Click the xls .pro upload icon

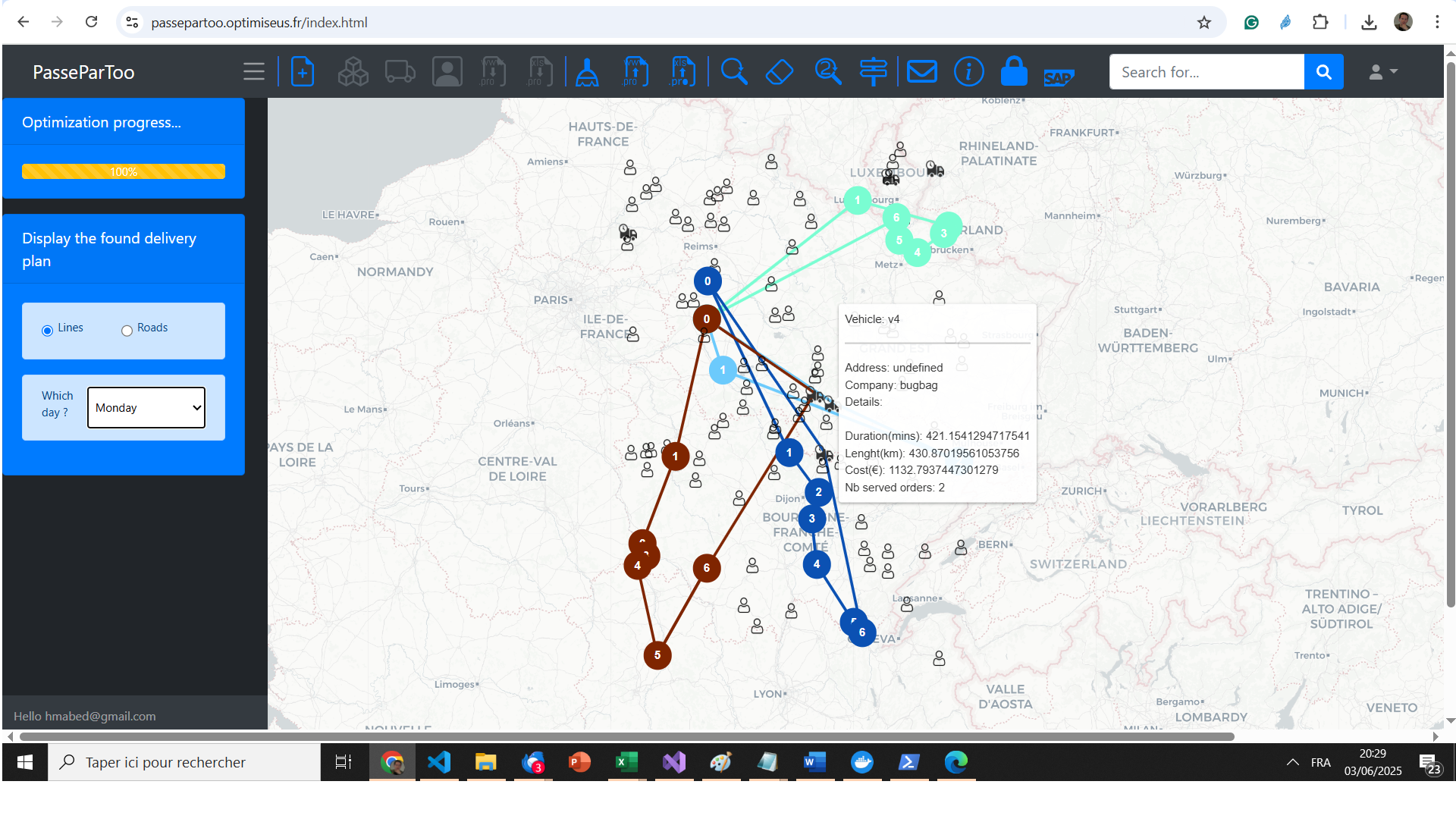point(683,72)
